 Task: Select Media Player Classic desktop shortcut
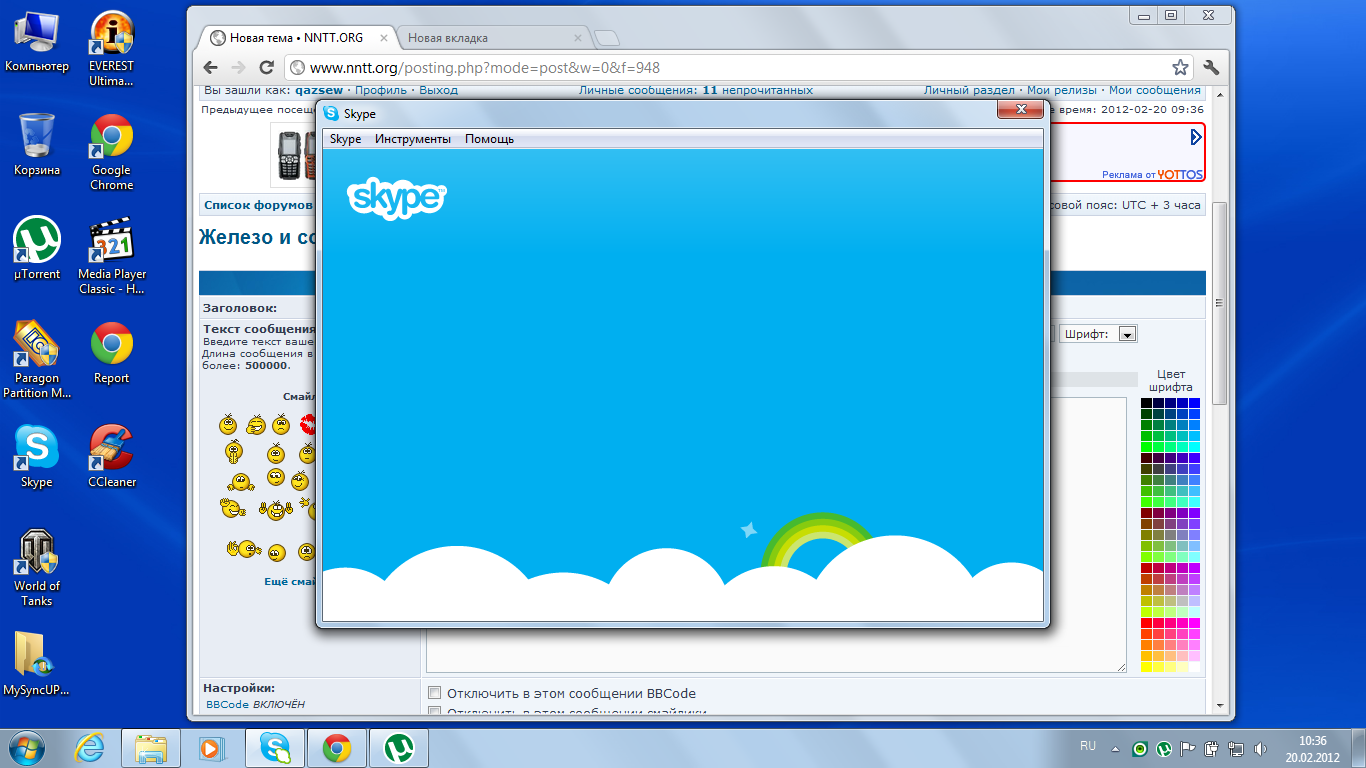[x=111, y=257]
